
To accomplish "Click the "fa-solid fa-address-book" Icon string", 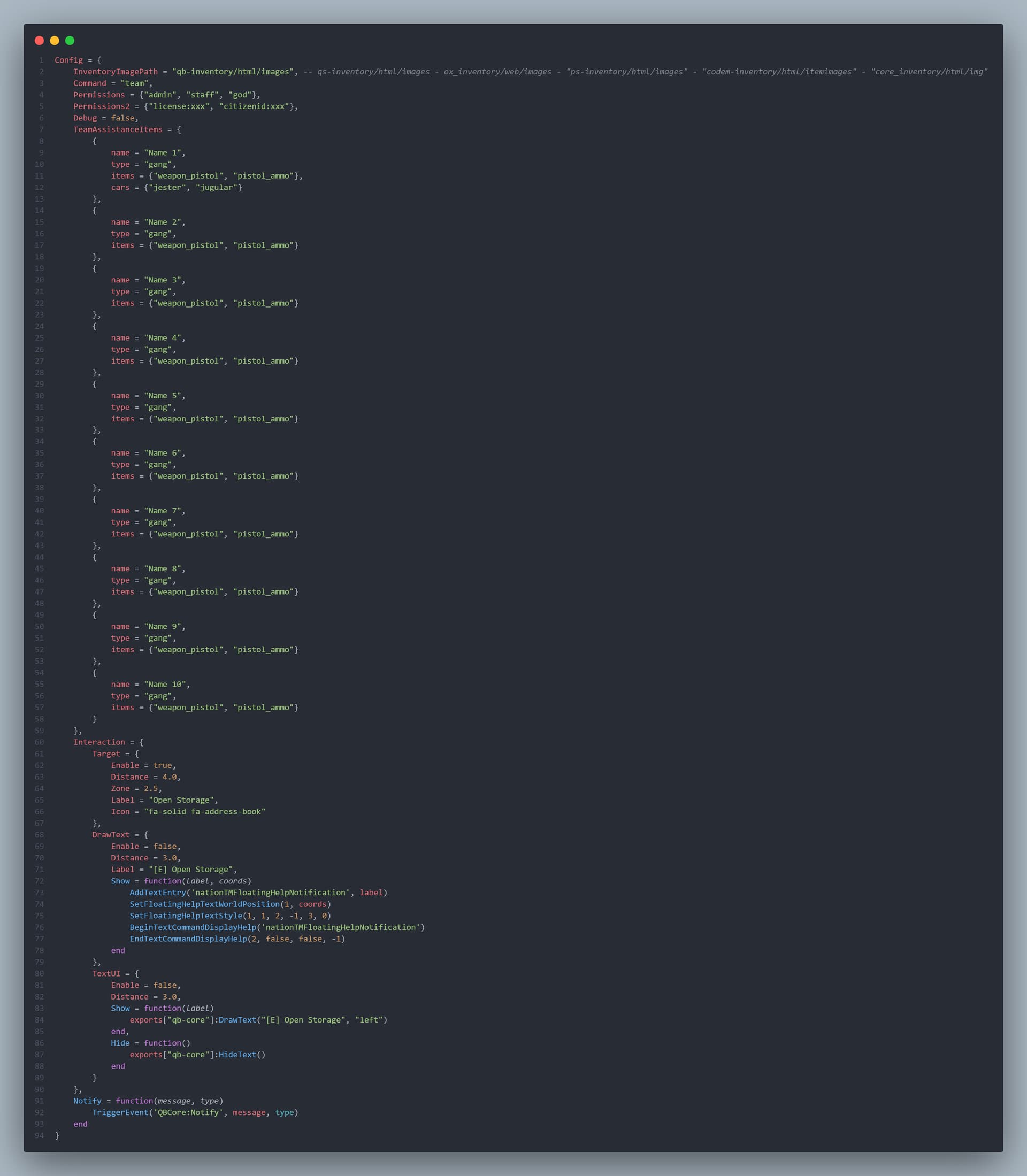I will pyautogui.click(x=204, y=811).
